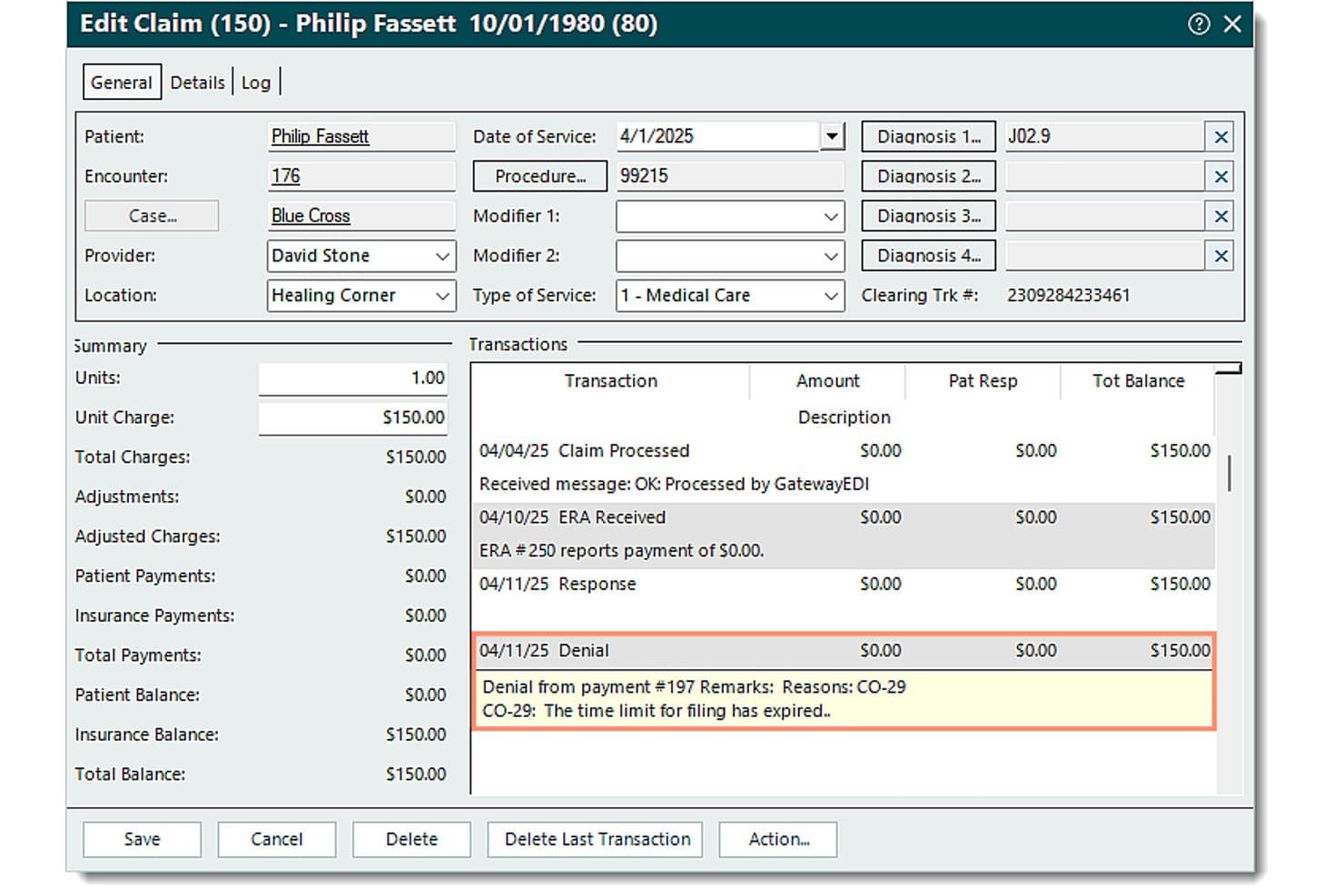
Task: Clear Diagnosis 2 with its X button
Action: click(x=1220, y=177)
